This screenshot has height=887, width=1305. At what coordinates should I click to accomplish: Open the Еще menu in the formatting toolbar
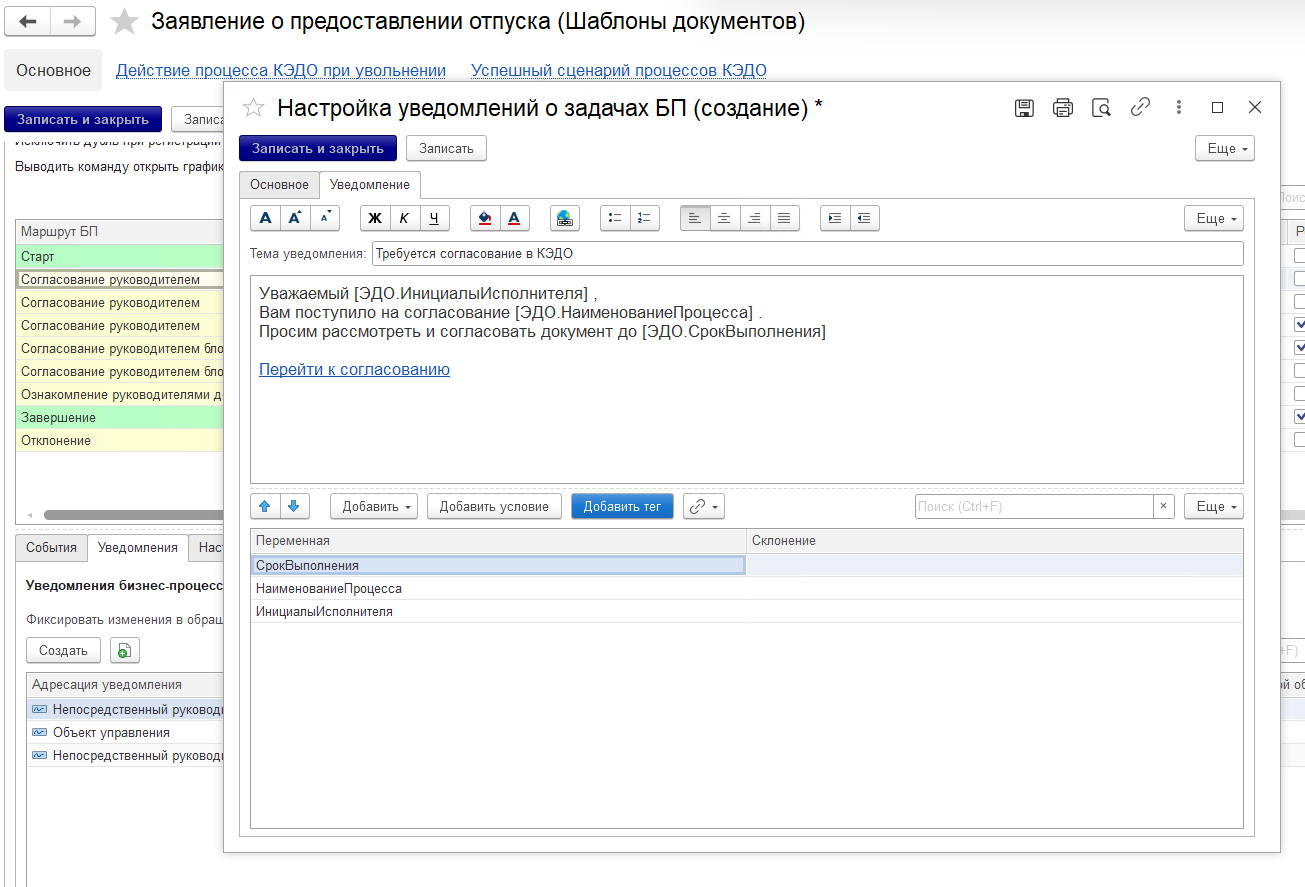1214,218
